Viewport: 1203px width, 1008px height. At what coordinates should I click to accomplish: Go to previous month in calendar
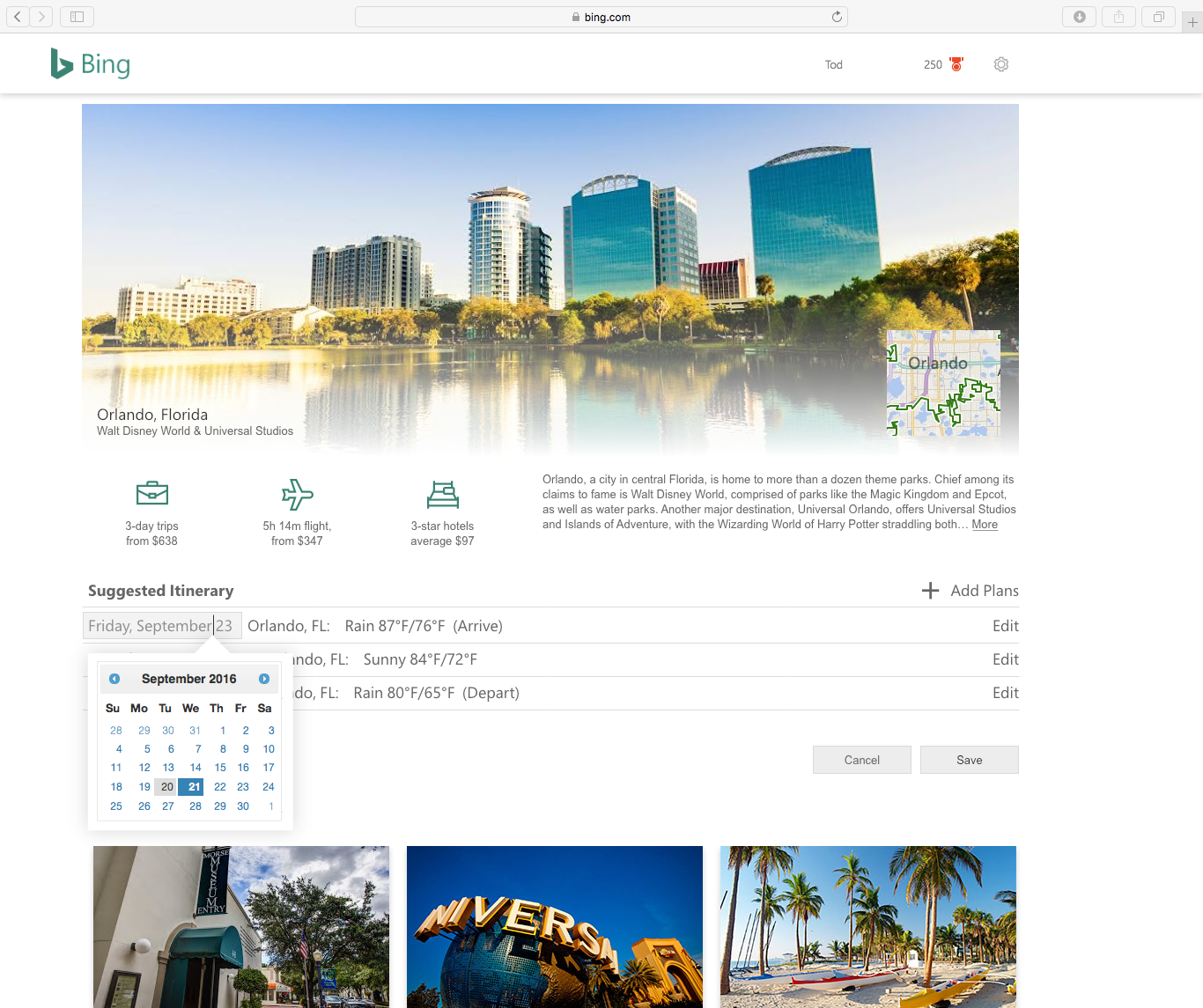pos(114,679)
